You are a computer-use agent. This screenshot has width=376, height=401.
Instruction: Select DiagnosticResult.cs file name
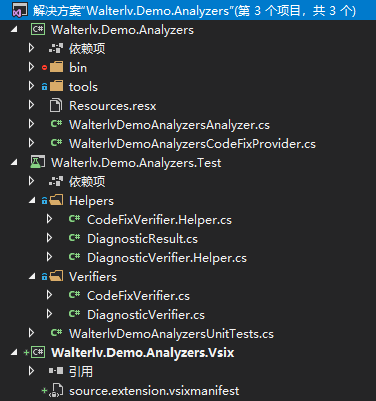coord(142,239)
